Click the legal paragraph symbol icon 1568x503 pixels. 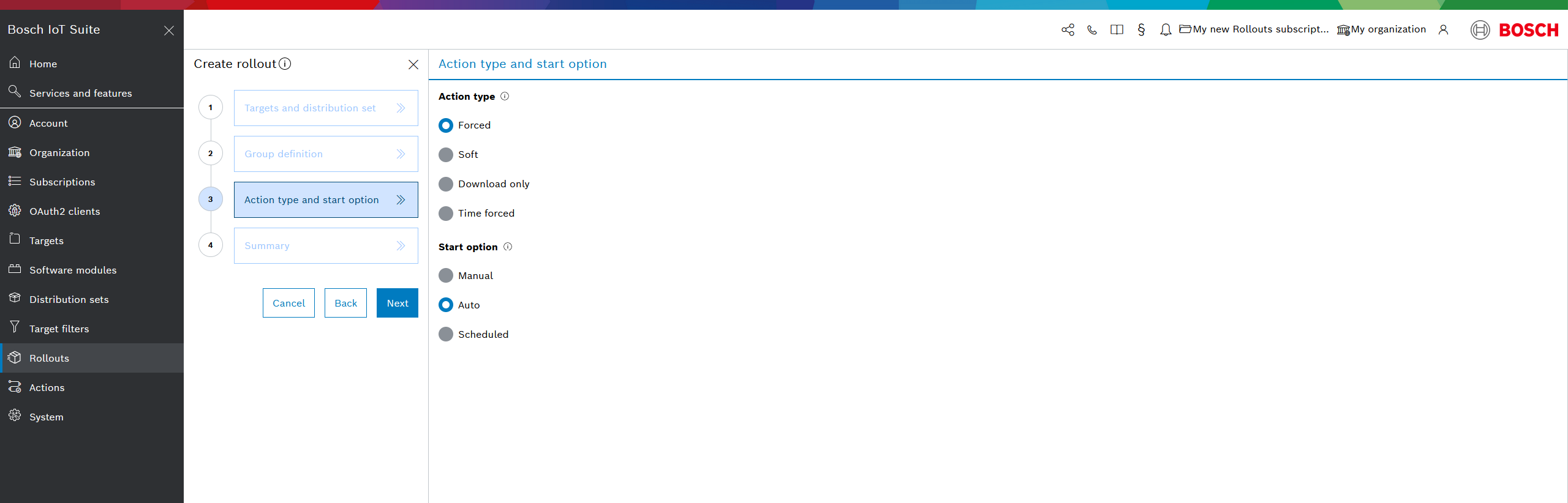point(1141,30)
